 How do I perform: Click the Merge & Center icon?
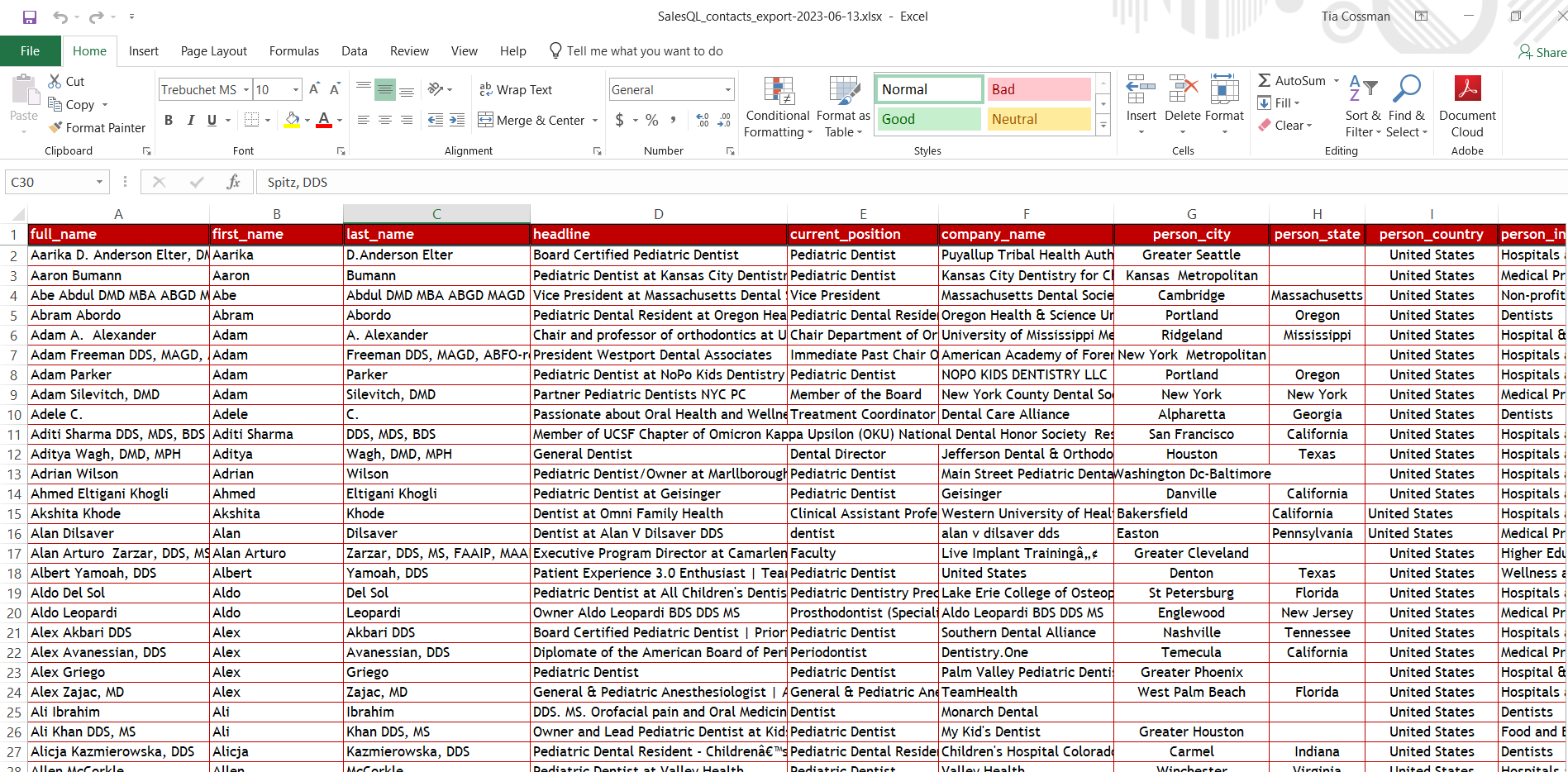485,120
